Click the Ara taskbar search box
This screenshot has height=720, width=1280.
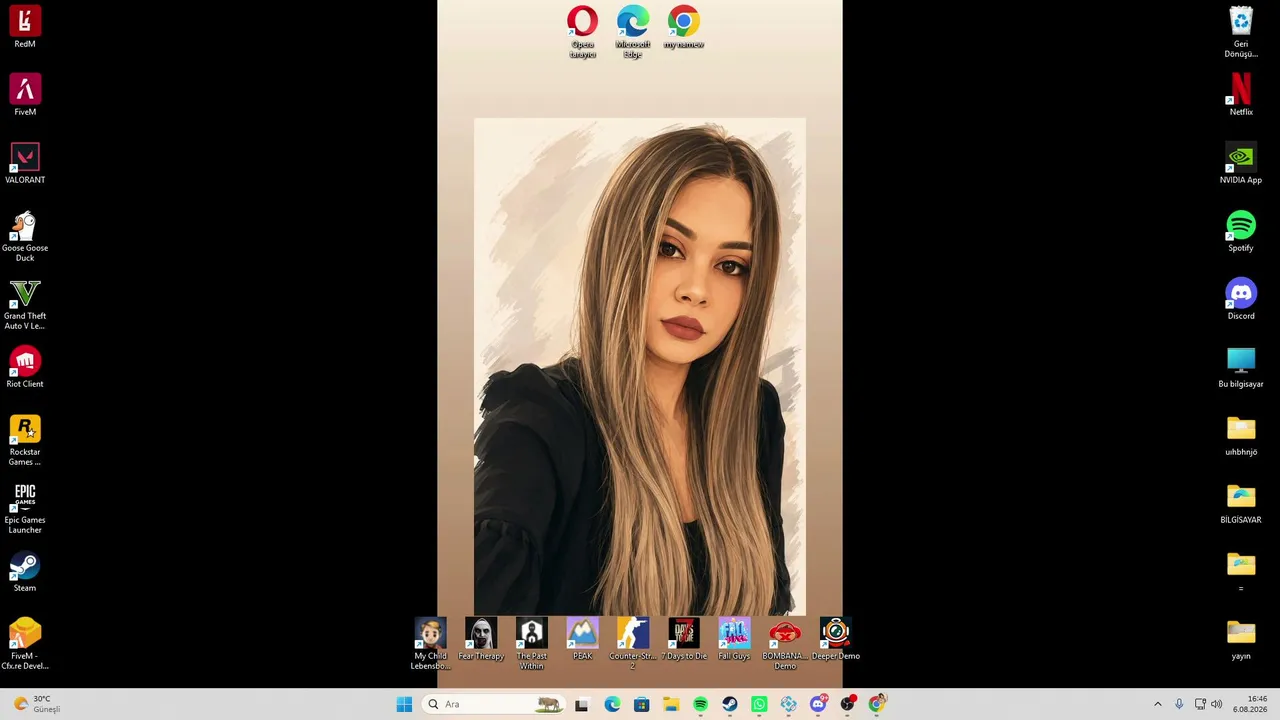(493, 704)
